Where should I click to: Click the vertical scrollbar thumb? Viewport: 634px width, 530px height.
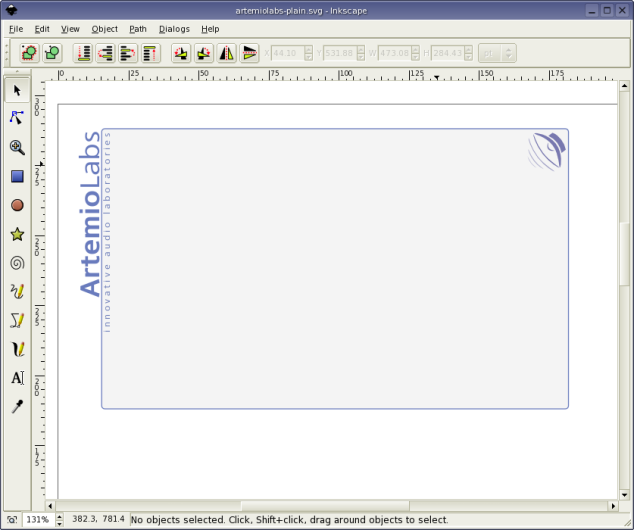click(624, 254)
